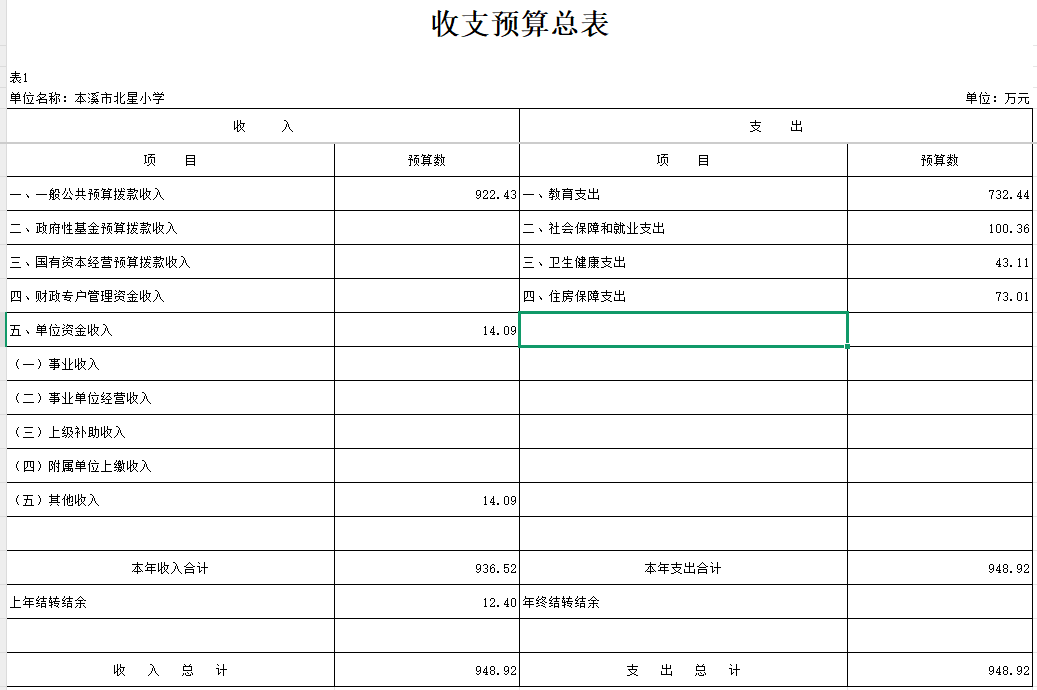
Task: Select the 四、财政专户管理资金收入 cell
Action: 171,296
